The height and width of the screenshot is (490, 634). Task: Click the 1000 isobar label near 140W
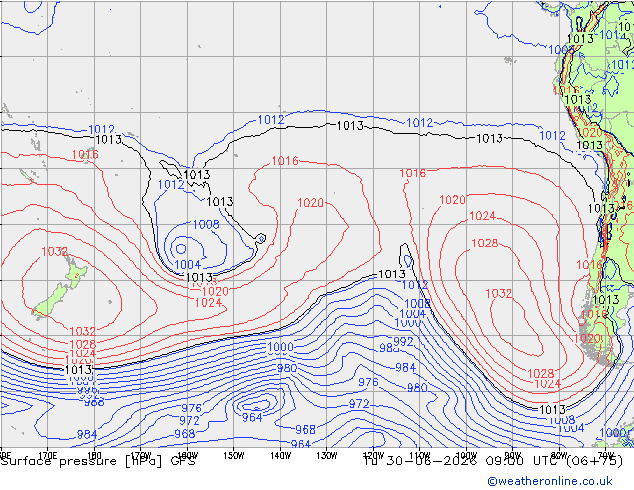pyautogui.click(x=280, y=347)
